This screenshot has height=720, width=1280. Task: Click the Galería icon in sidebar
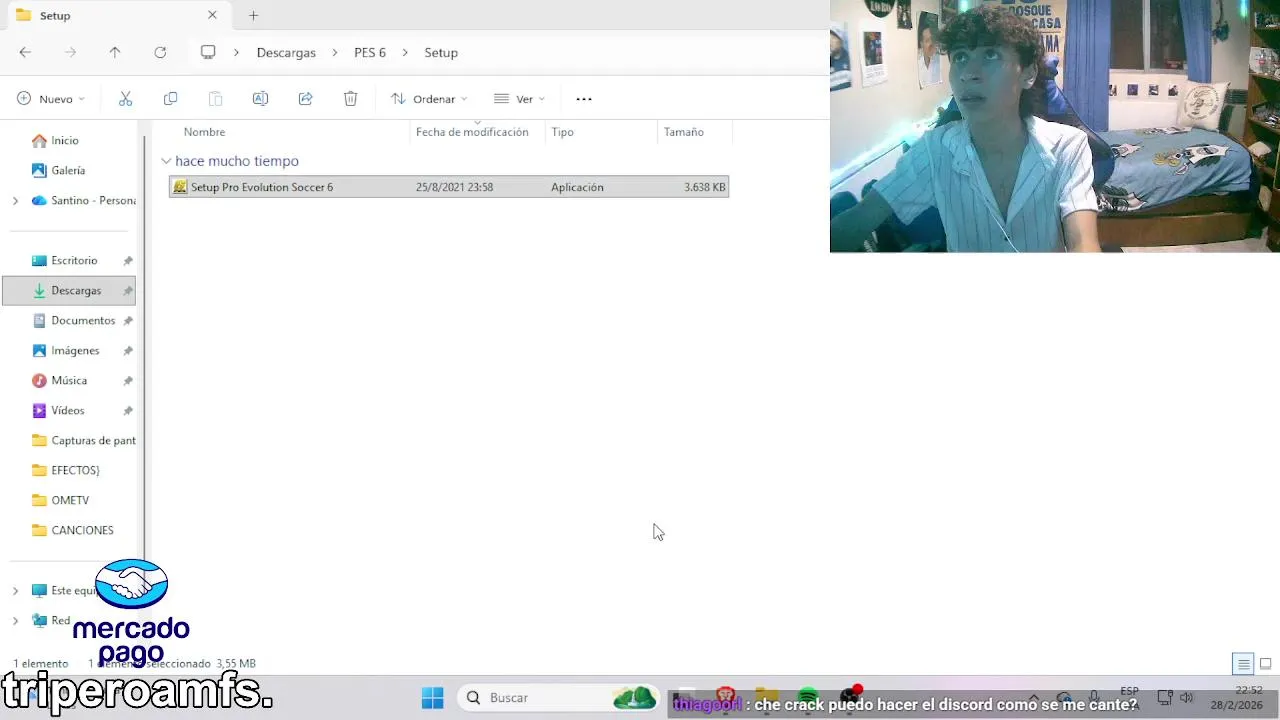[39, 170]
